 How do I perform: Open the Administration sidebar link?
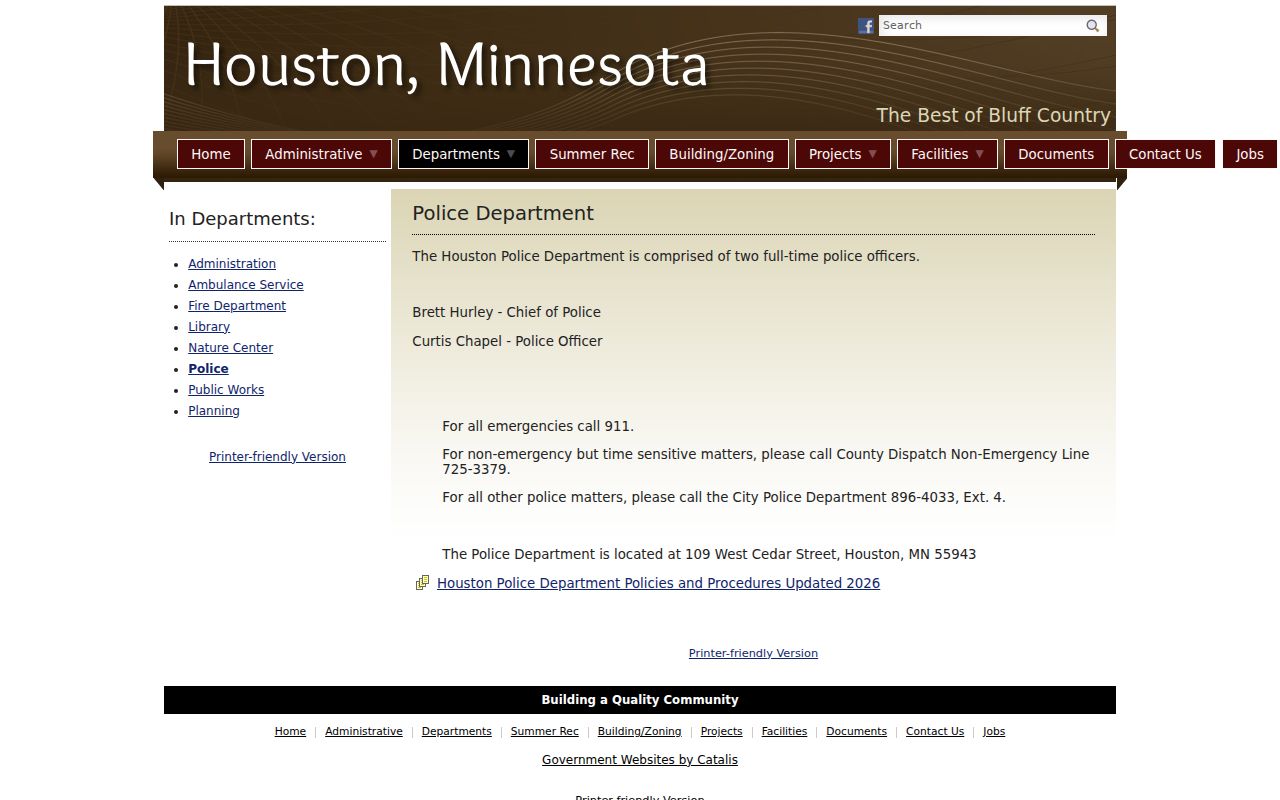[232, 264]
